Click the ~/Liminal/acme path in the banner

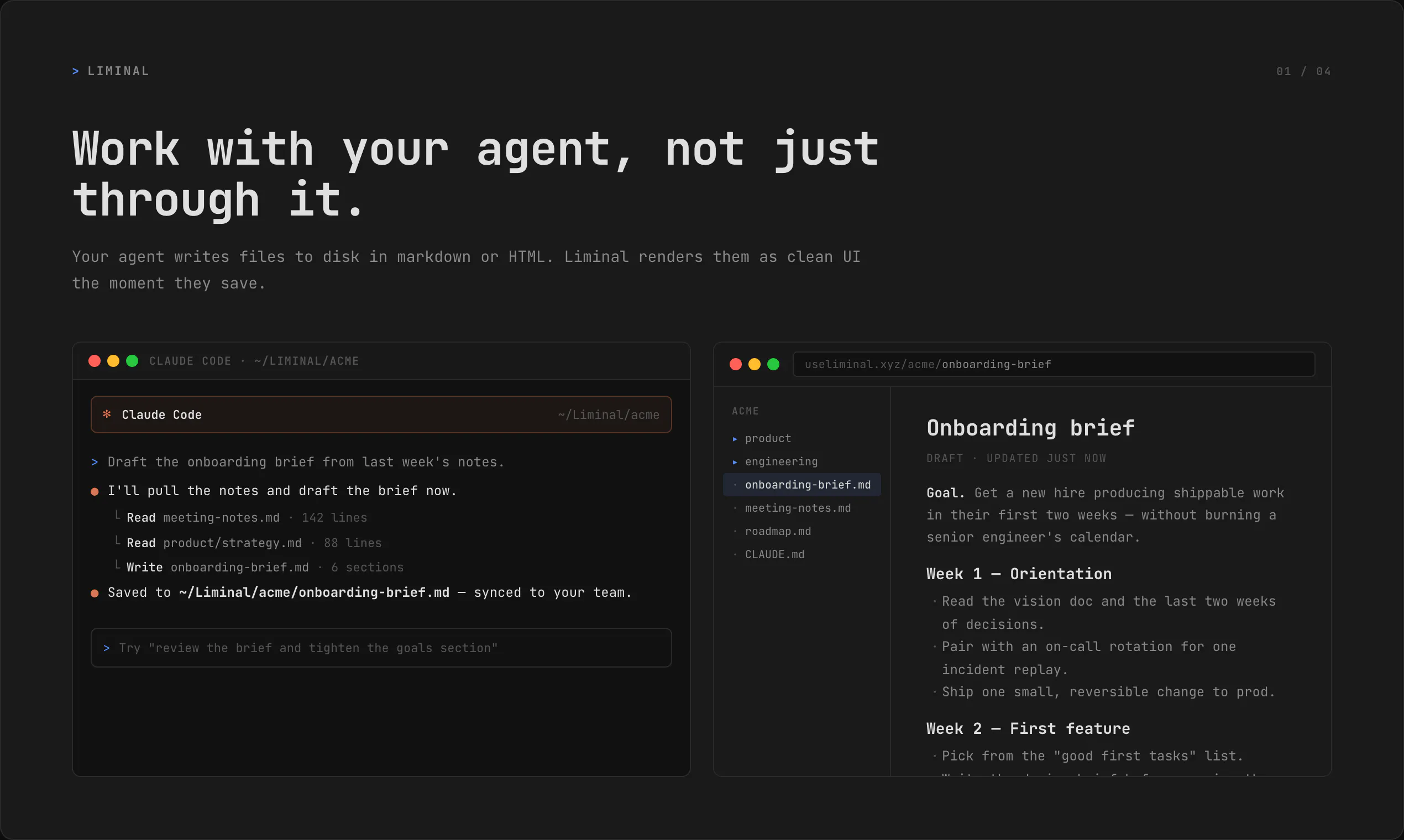(609, 415)
